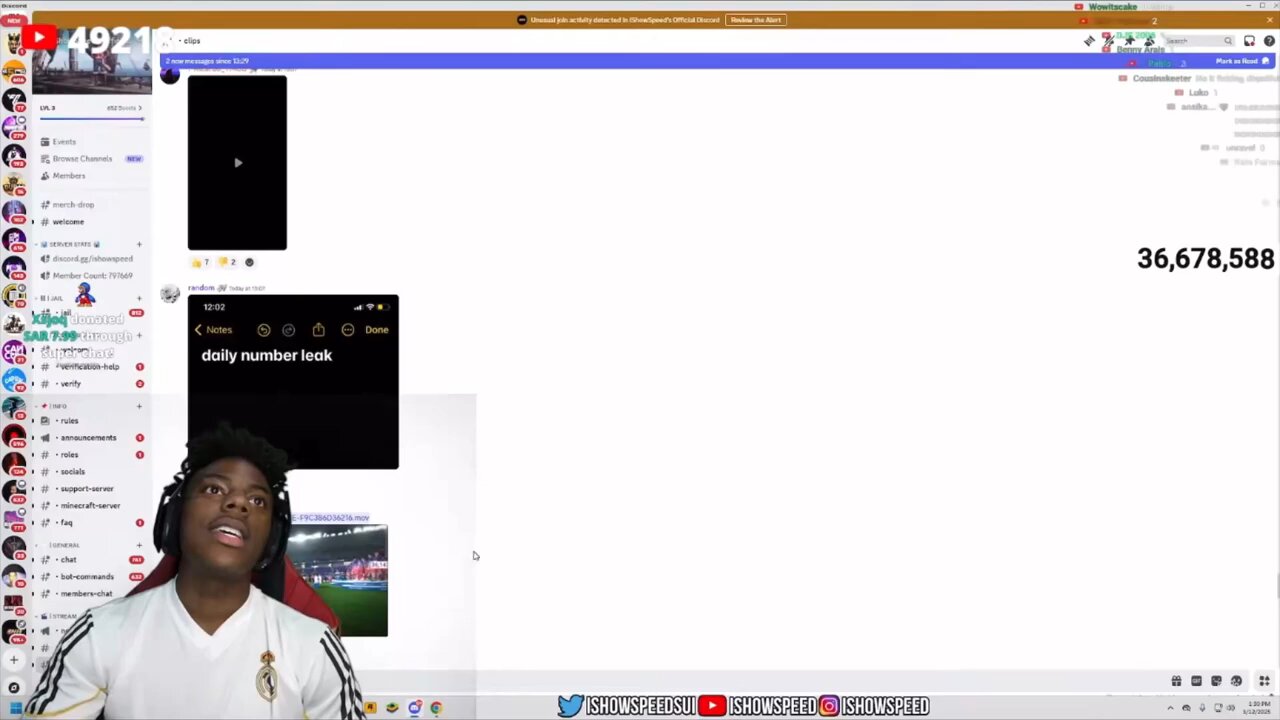Open the Inbox icon in header
Image resolution: width=1280 pixels, height=720 pixels.
click(x=1250, y=41)
